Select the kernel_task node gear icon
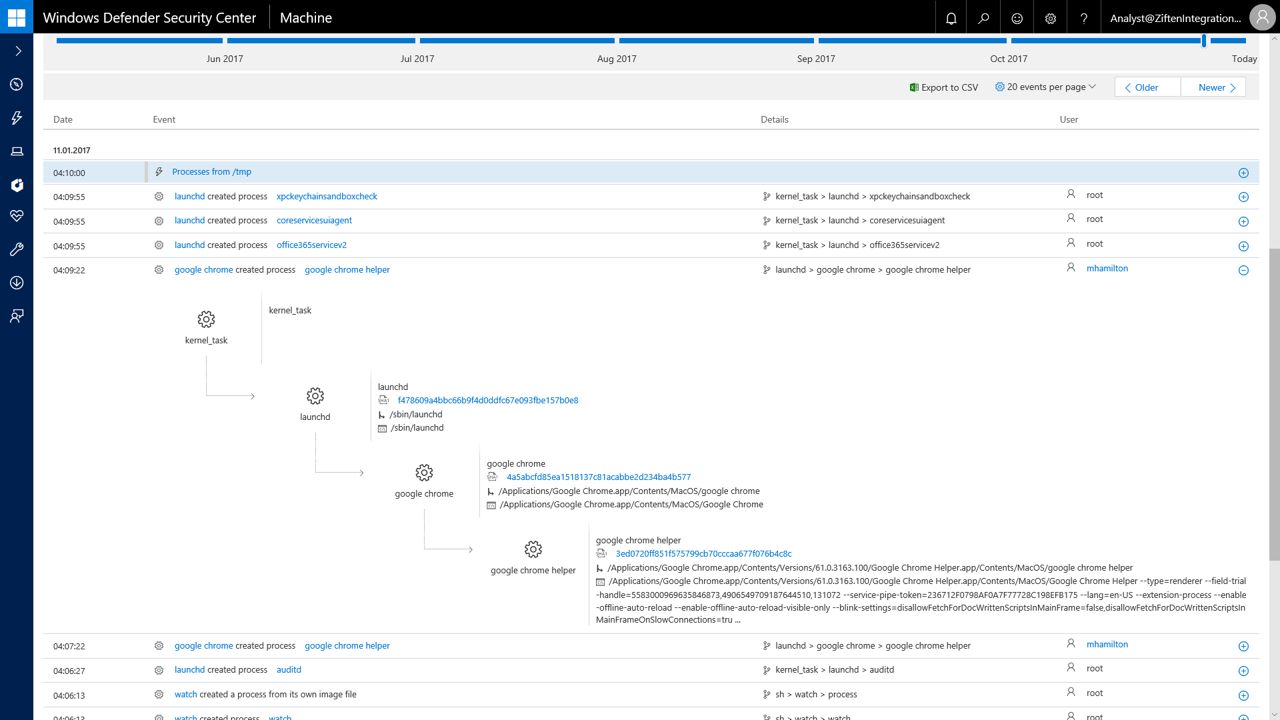 point(206,319)
